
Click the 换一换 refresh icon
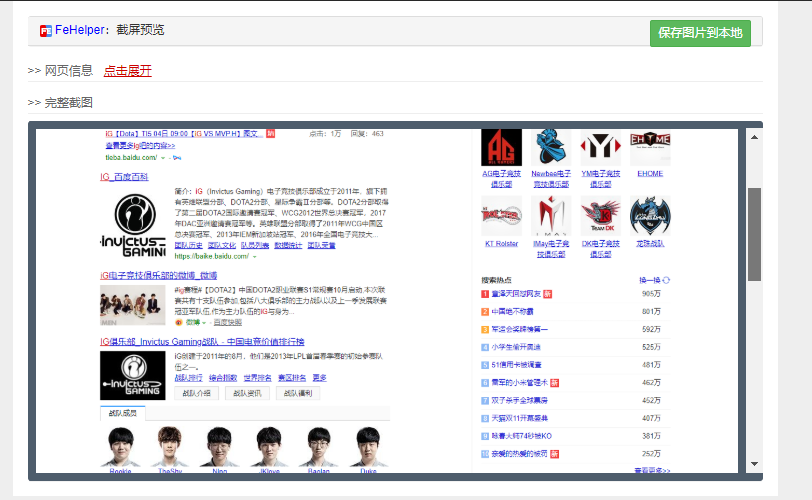tap(666, 280)
